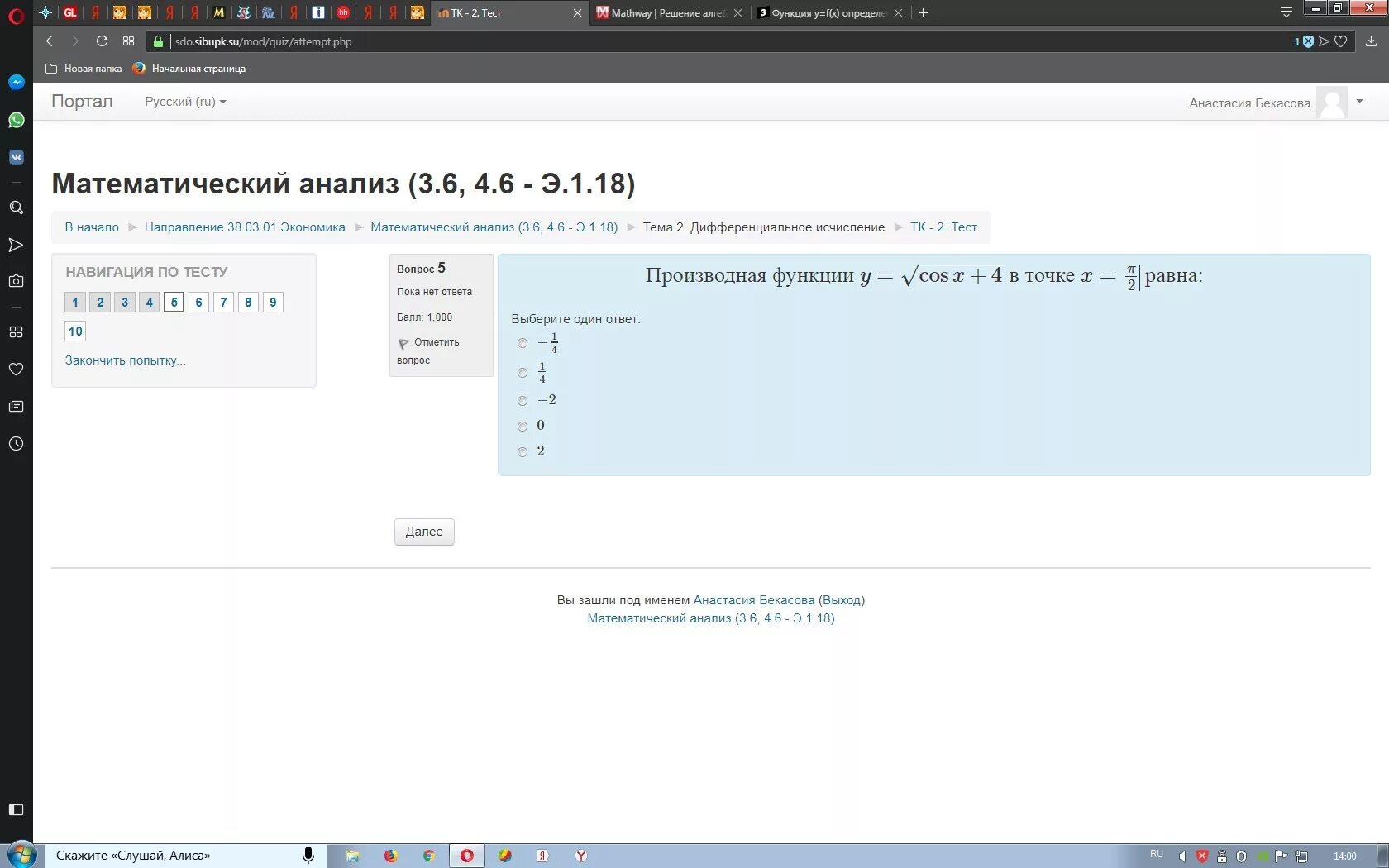Reload the current page

[102, 41]
